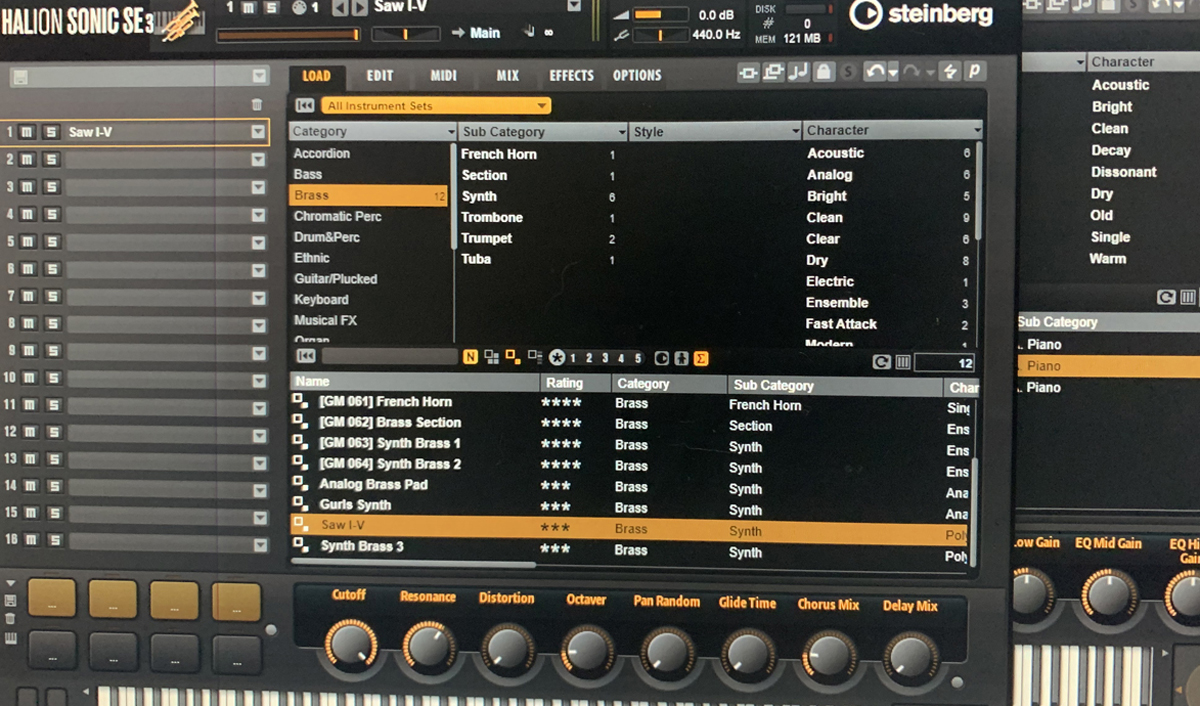Click the orange sigma filter icon
This screenshot has width=1200, height=706.
(x=701, y=358)
